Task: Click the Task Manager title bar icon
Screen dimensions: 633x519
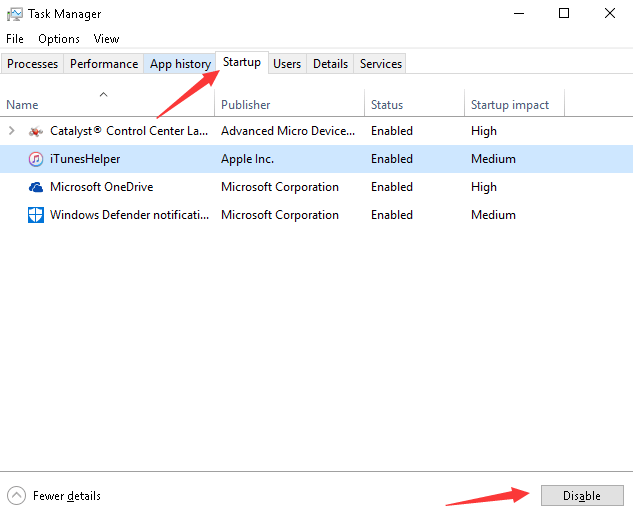Action: coord(14,14)
